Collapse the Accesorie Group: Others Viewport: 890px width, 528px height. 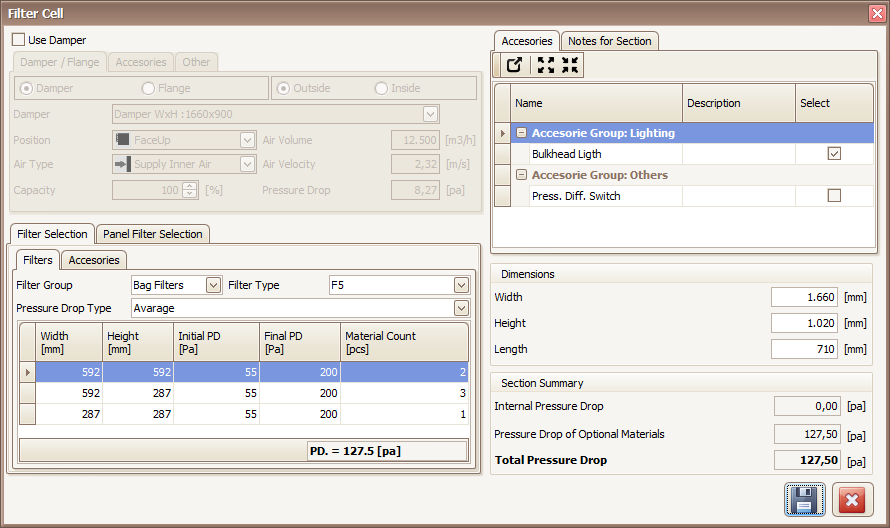[522, 175]
